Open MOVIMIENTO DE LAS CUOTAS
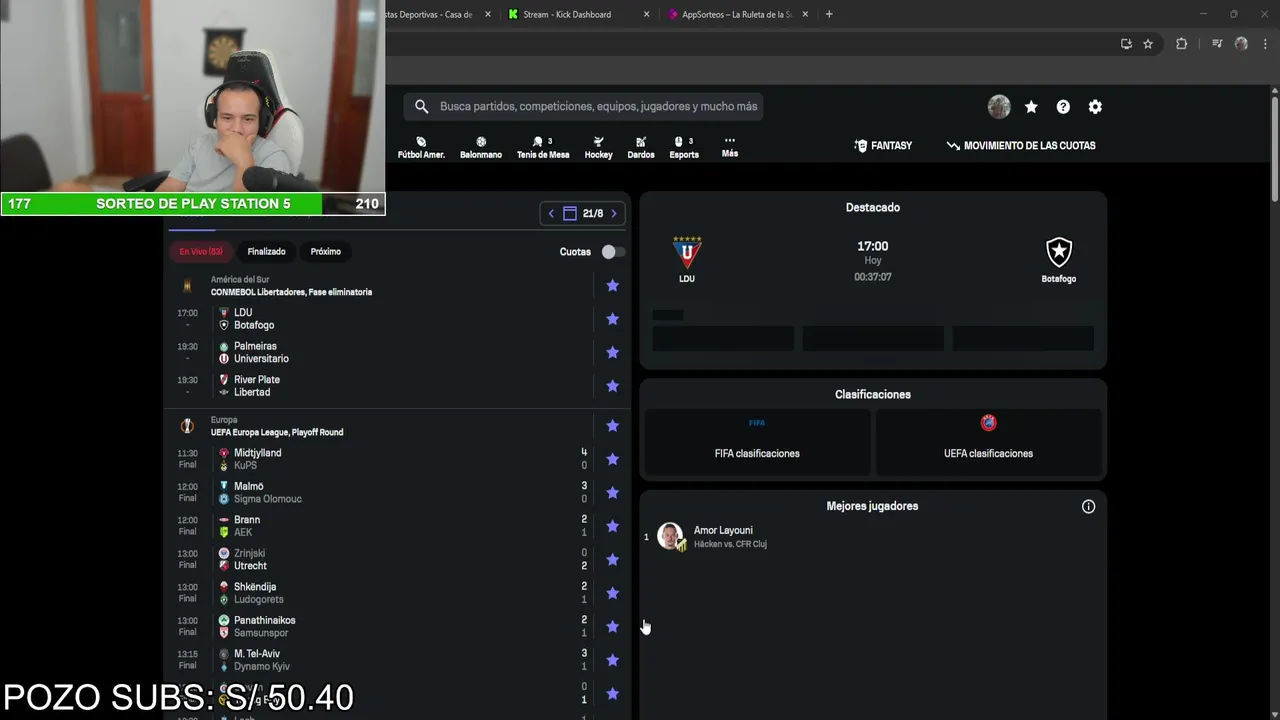1280x720 pixels. pos(1021,145)
